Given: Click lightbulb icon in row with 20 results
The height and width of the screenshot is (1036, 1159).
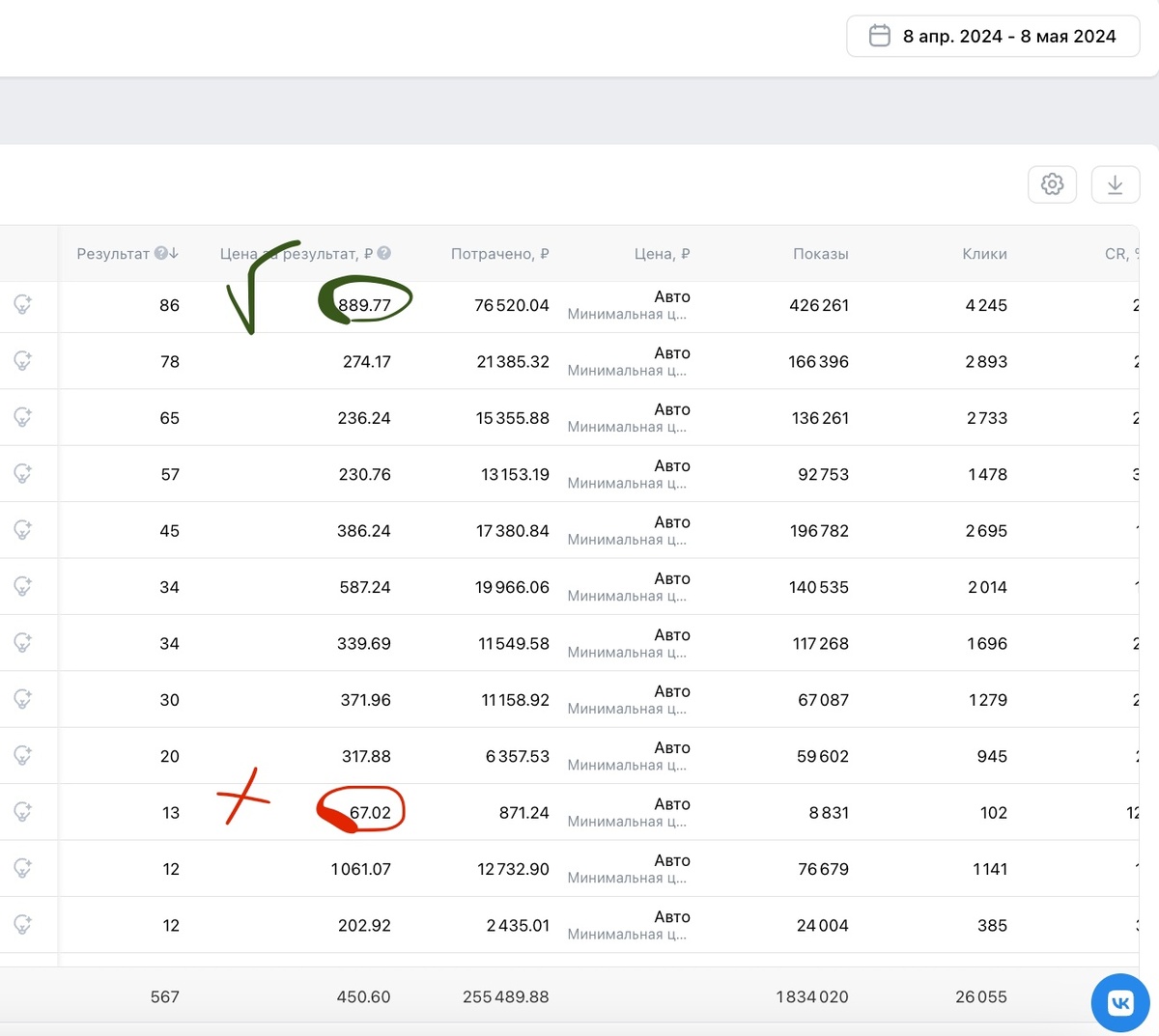Looking at the screenshot, I should pyautogui.click(x=23, y=756).
